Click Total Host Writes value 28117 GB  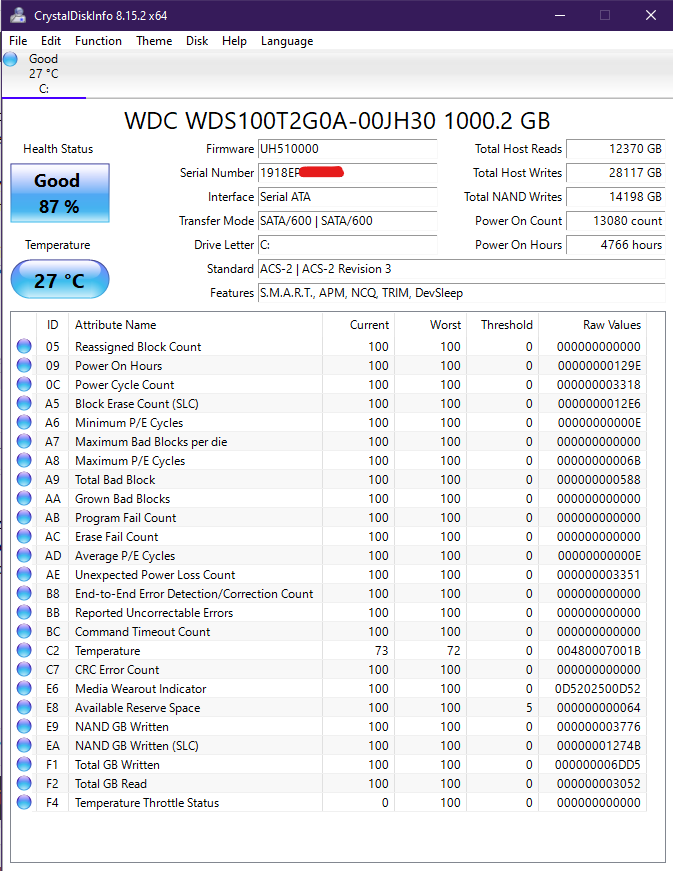615,173
